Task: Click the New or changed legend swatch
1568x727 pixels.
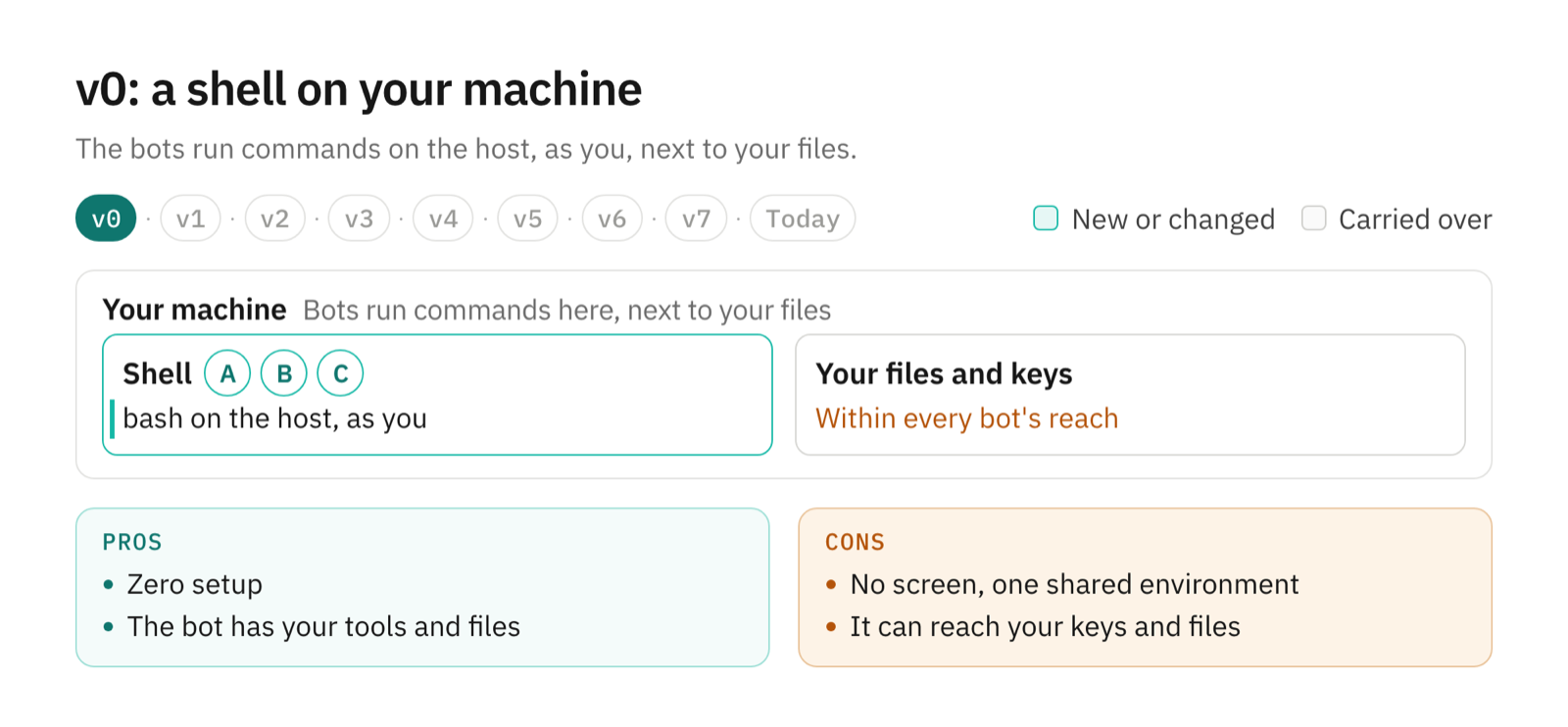Action: pos(1046,218)
